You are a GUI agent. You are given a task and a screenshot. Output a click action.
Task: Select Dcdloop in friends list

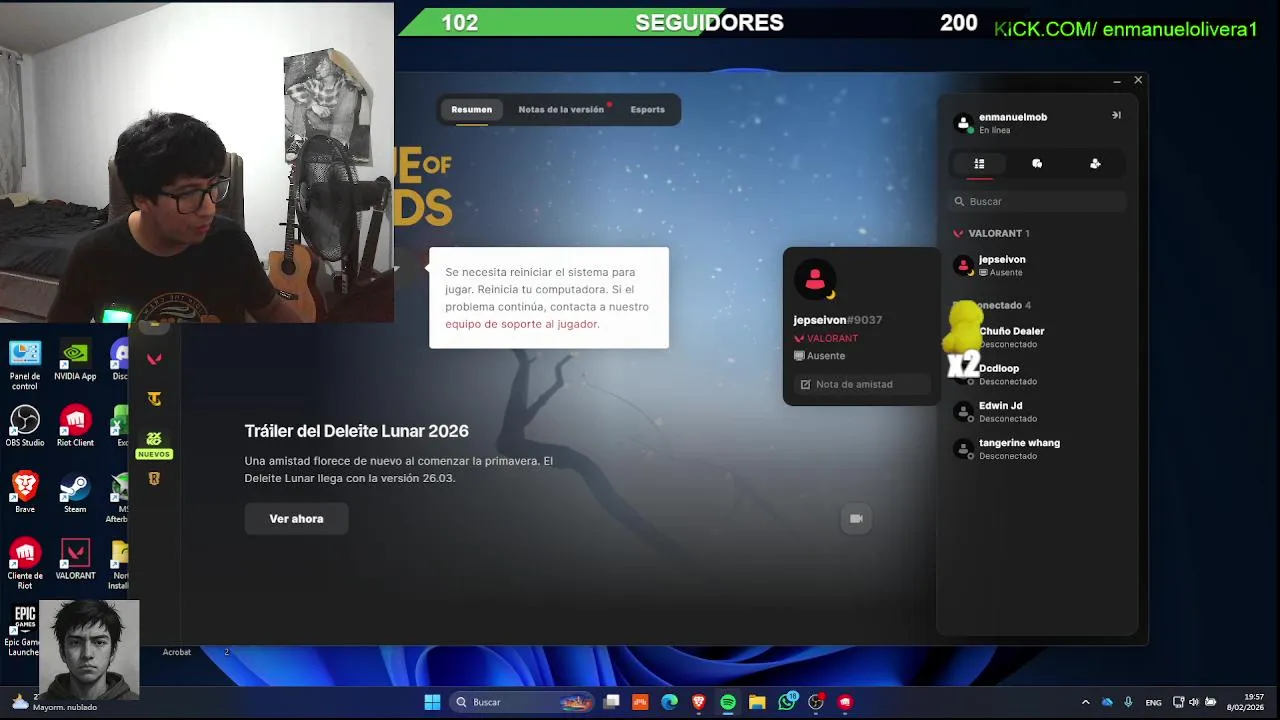1037,374
